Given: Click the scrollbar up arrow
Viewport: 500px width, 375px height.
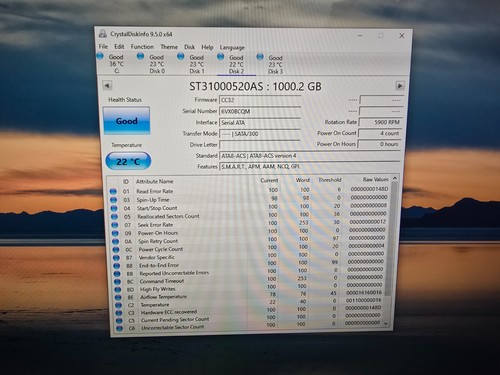Looking at the screenshot, I should [395, 178].
